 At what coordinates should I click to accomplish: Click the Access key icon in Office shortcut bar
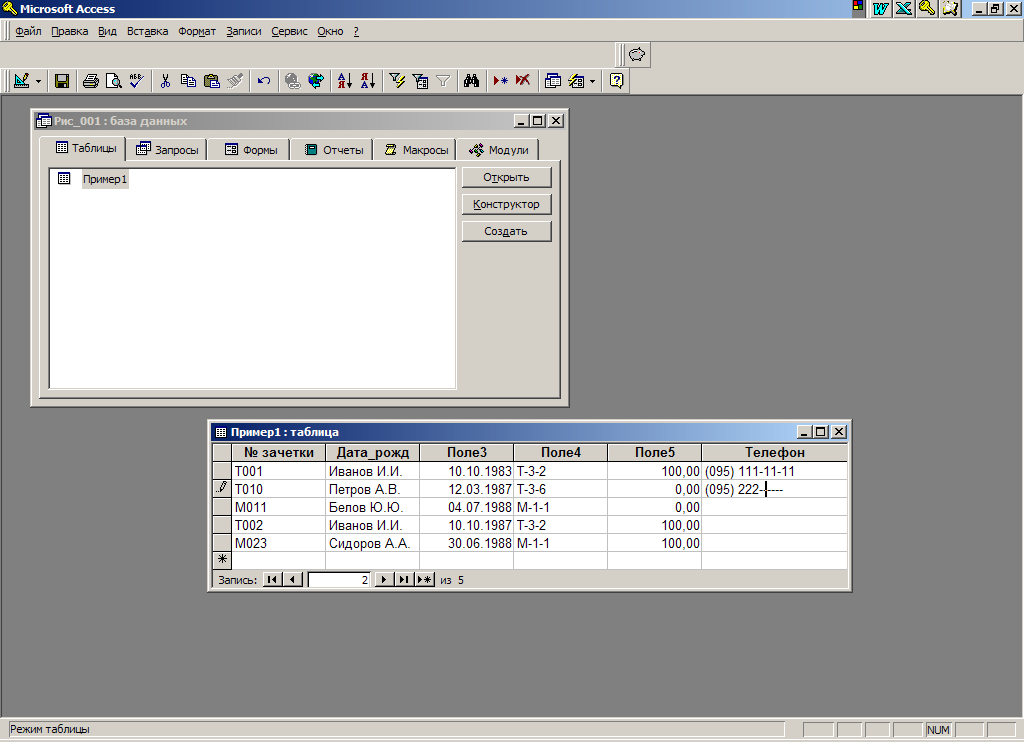927,8
